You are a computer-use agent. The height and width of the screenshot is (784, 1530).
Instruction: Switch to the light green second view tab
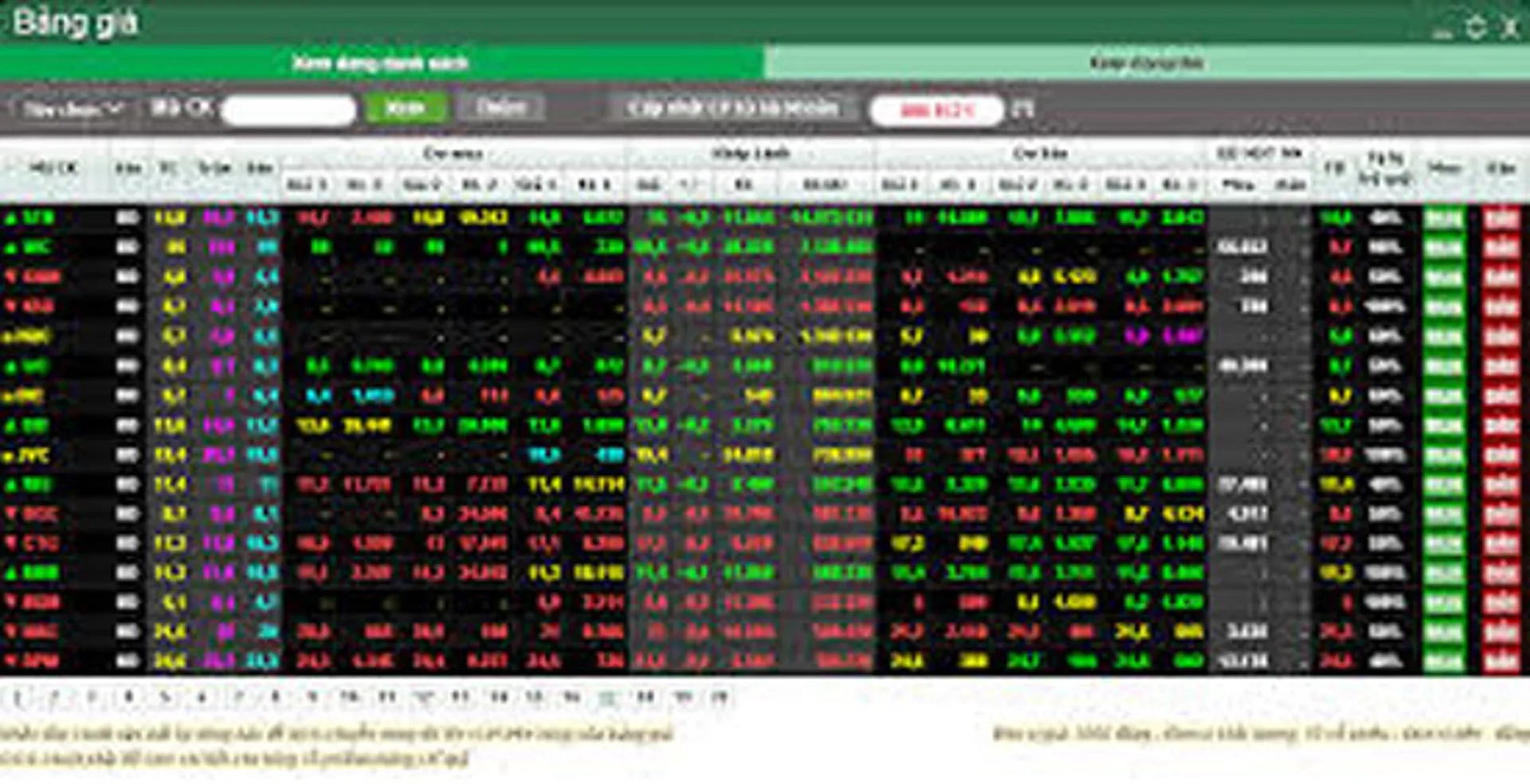click(x=1147, y=63)
